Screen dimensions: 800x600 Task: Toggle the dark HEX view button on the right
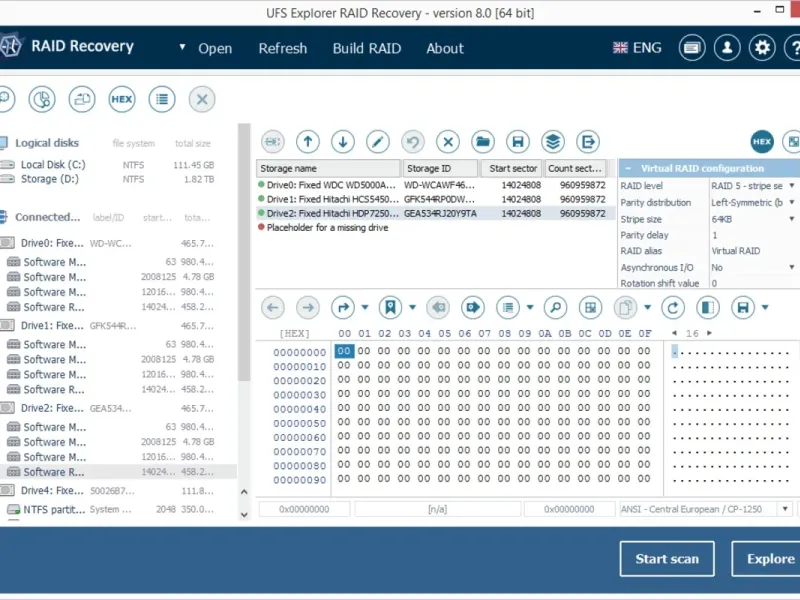pyautogui.click(x=762, y=142)
